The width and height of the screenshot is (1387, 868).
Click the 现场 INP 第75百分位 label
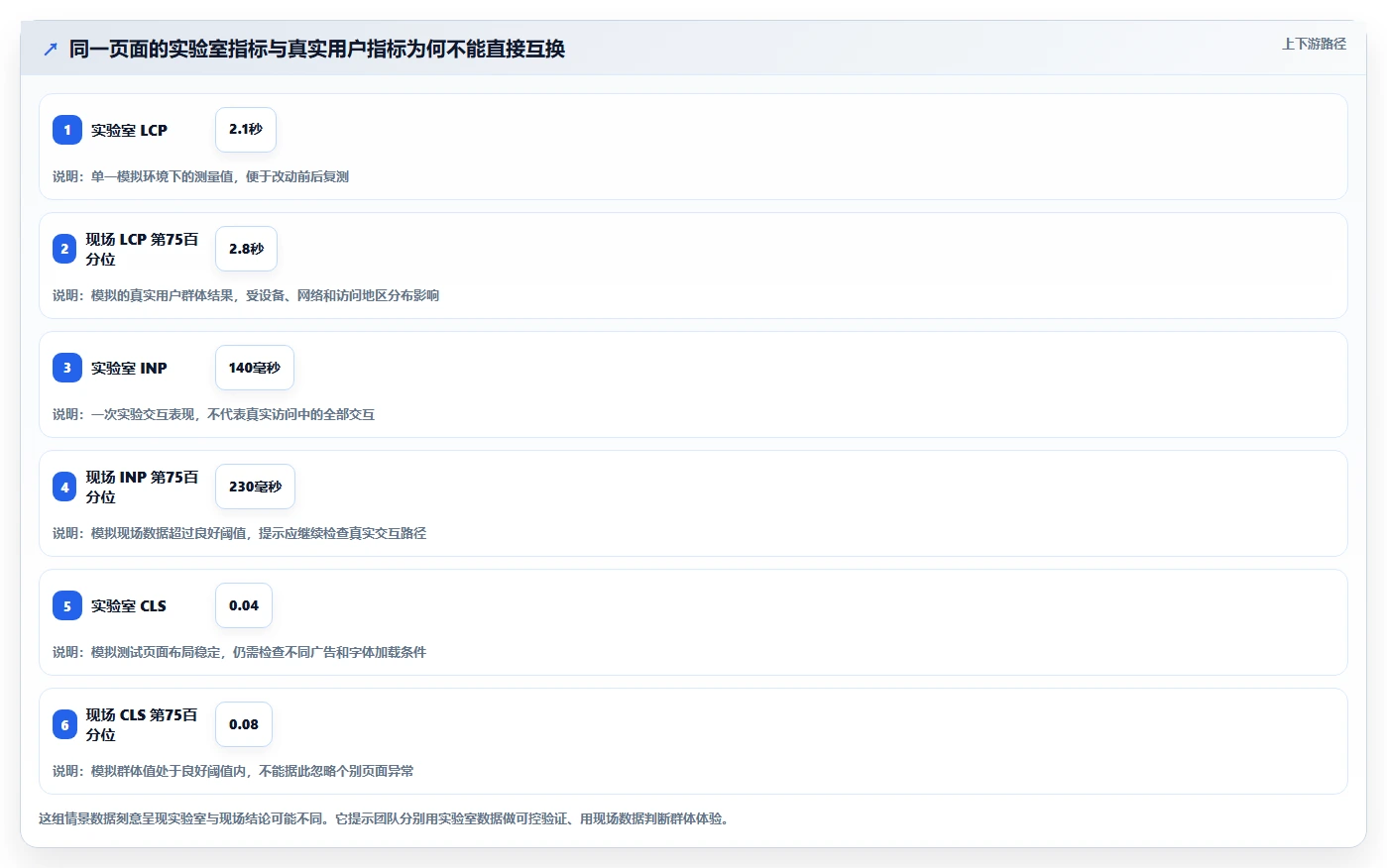pos(142,487)
